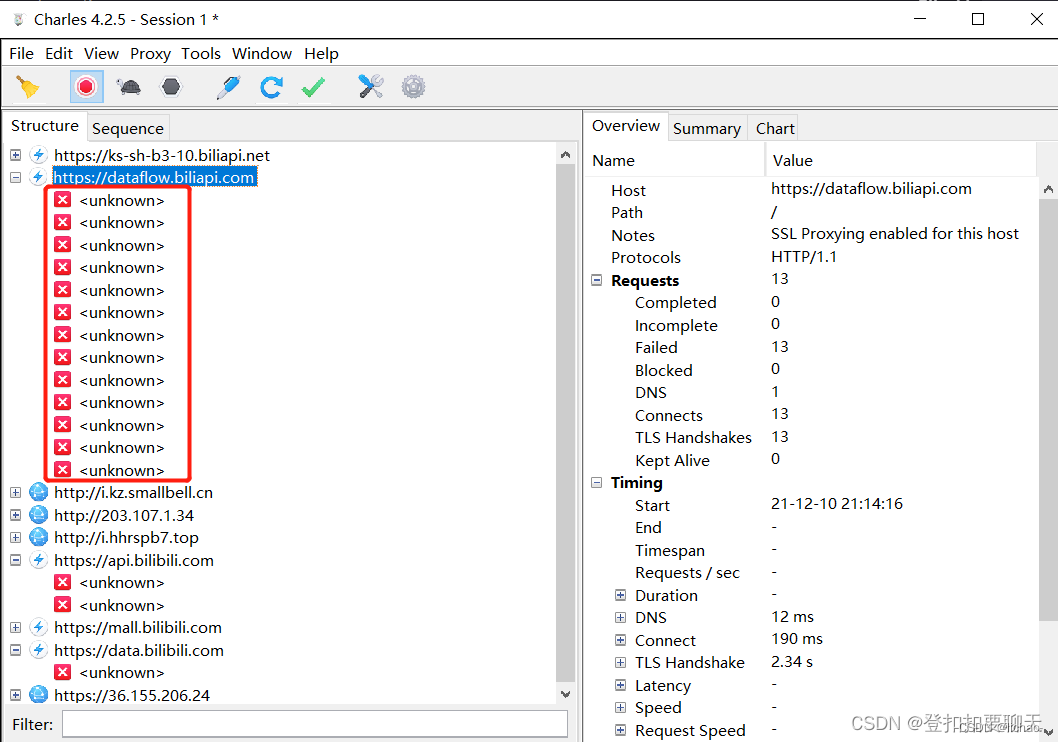Select http://i.kz.smallbell.cn tree entry
Screen dimensions: 1058x742
click(x=134, y=492)
